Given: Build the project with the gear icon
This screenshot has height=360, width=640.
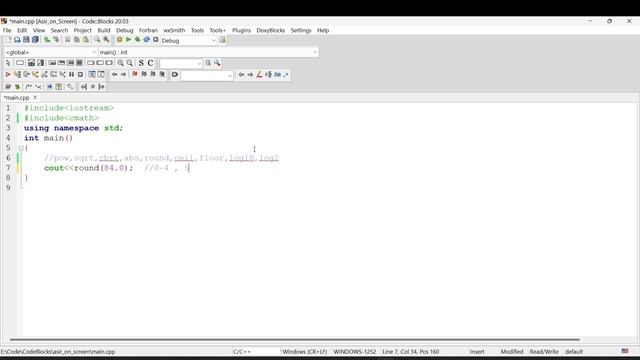Looking at the screenshot, I should click(119, 40).
